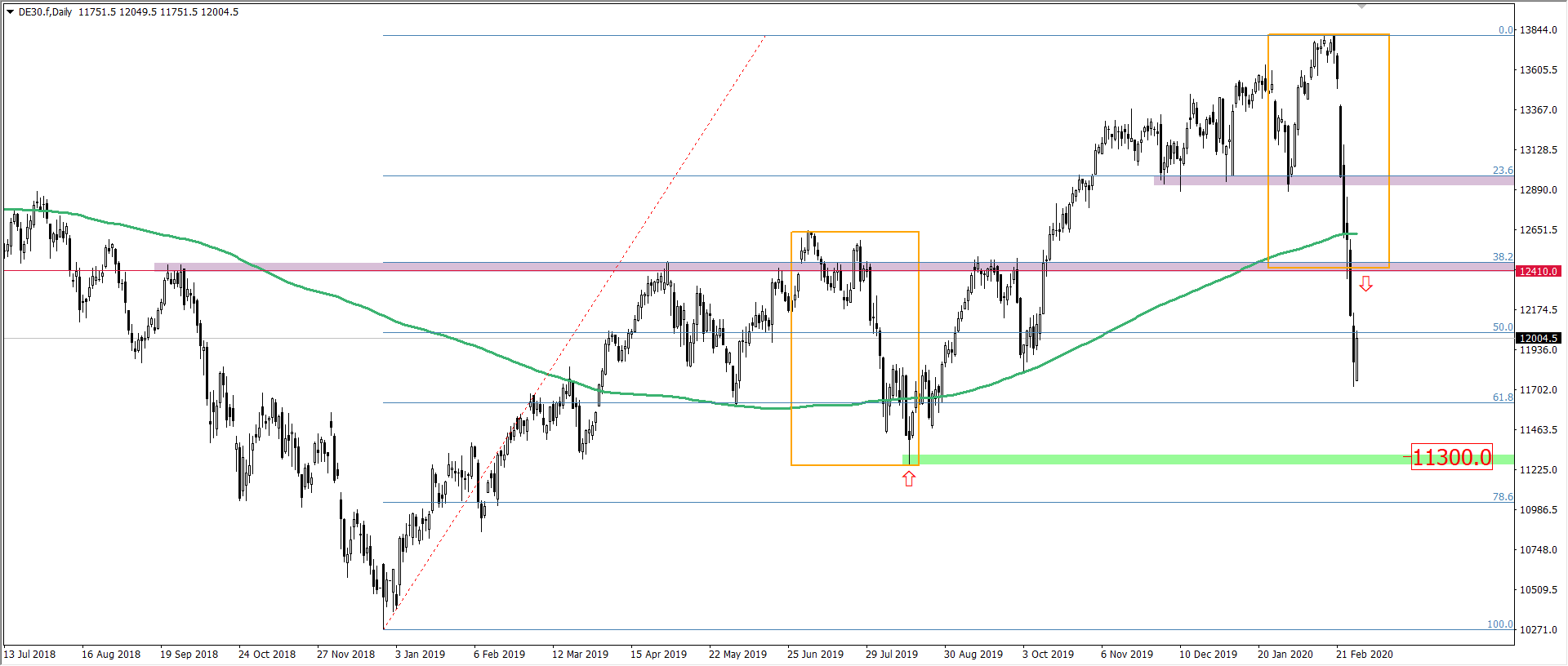Open the chart dropdown triangle beside DE30.f
This screenshot has width=1568, height=666.
[x=10, y=12]
